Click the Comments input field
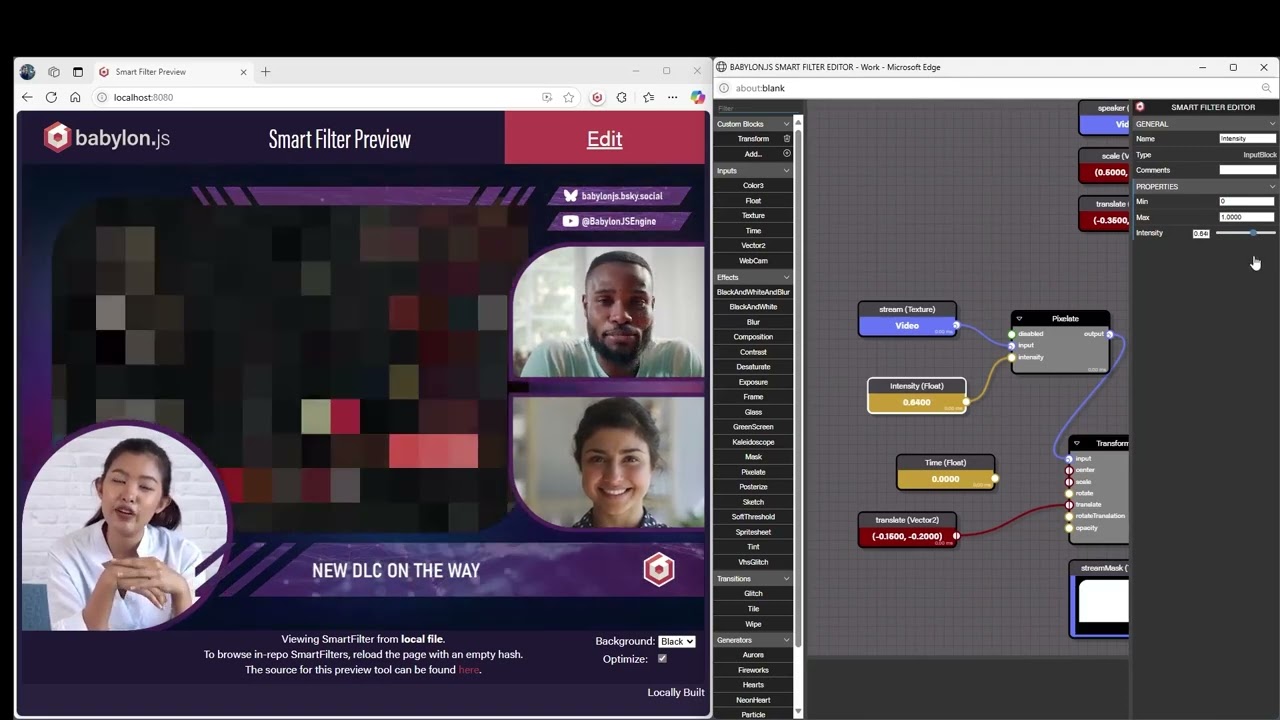This screenshot has height=720, width=1280. [x=1247, y=170]
